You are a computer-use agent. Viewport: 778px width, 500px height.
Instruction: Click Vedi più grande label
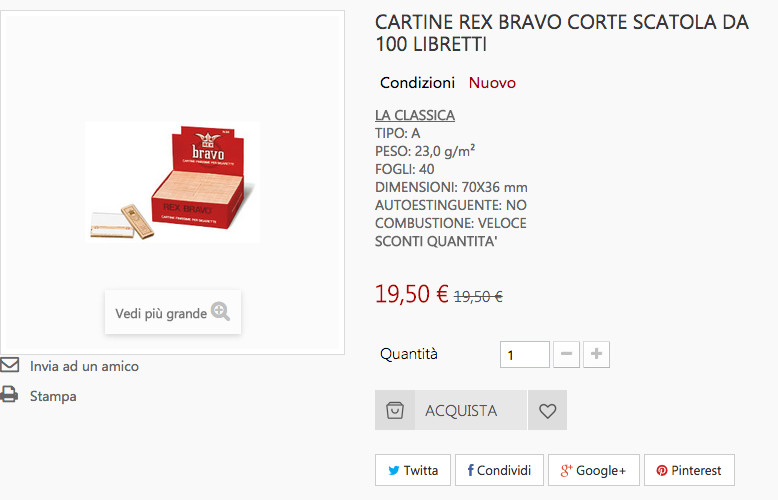[161, 313]
